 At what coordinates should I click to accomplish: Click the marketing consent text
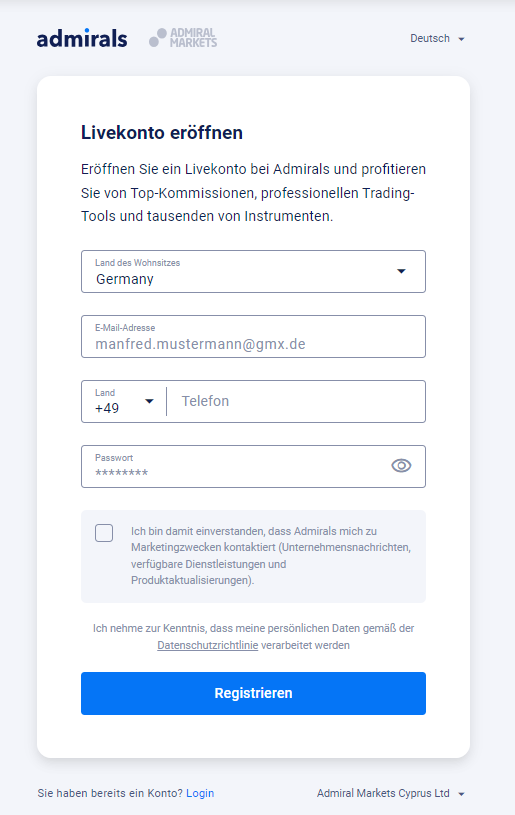tap(271, 556)
